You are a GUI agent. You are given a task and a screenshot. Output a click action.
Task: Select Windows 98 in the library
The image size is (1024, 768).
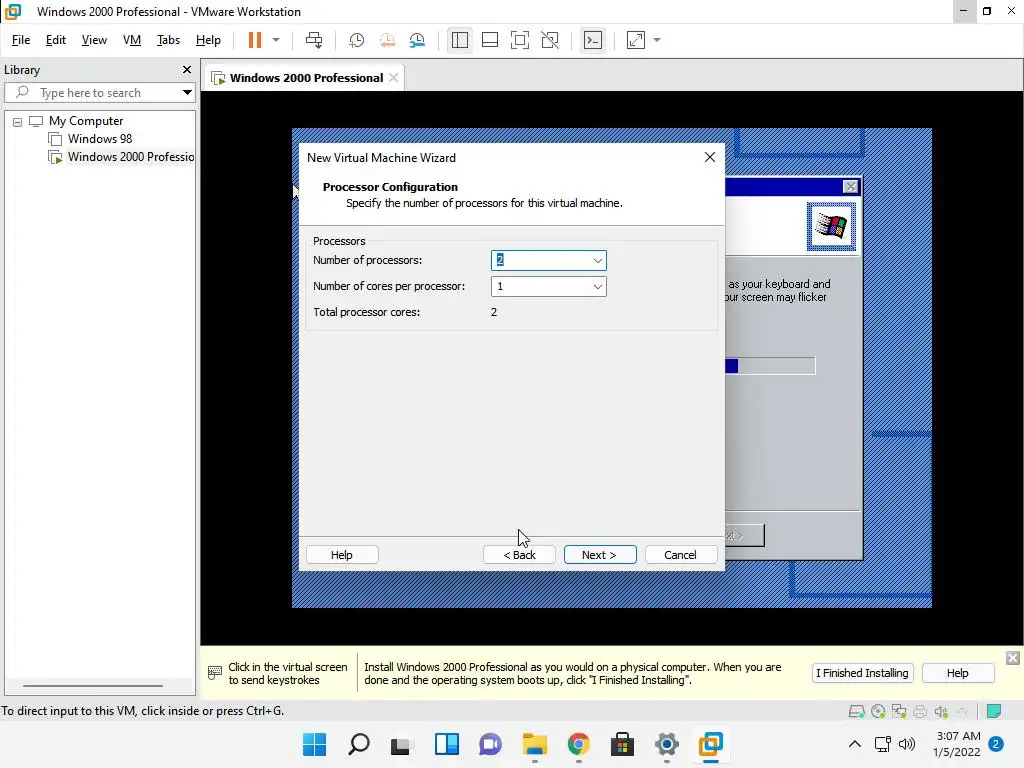pyautogui.click(x=100, y=138)
